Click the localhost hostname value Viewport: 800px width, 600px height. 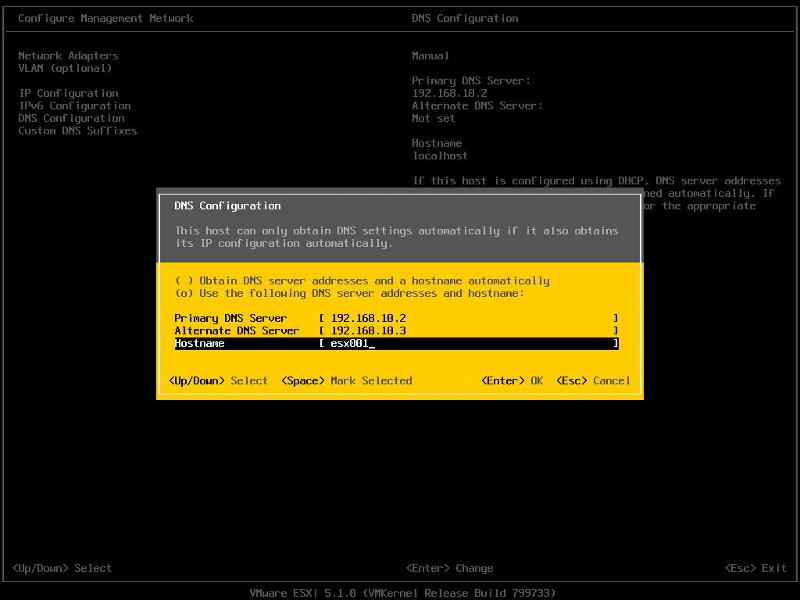(440, 156)
